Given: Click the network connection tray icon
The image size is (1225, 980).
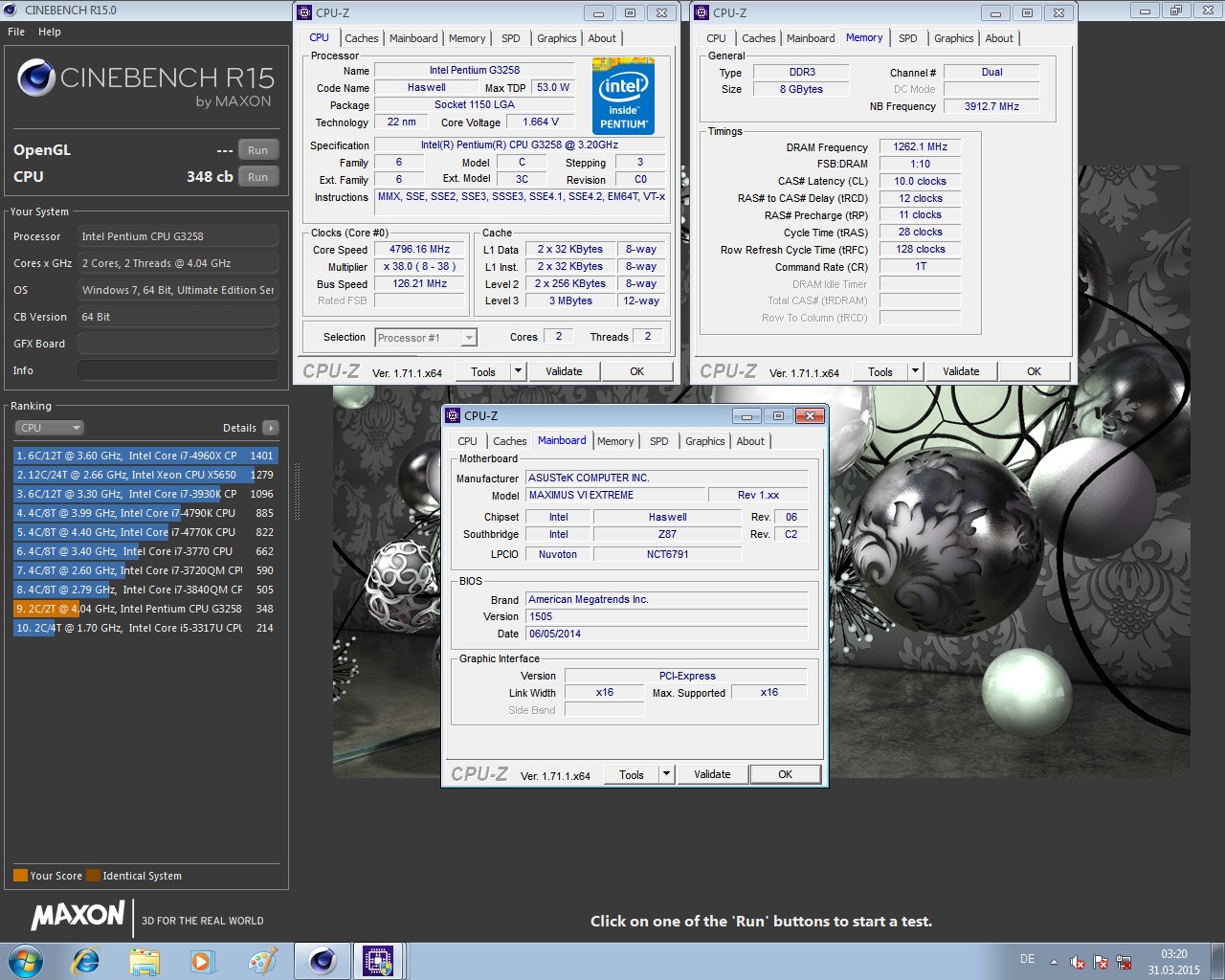Looking at the screenshot, I should tap(1124, 962).
